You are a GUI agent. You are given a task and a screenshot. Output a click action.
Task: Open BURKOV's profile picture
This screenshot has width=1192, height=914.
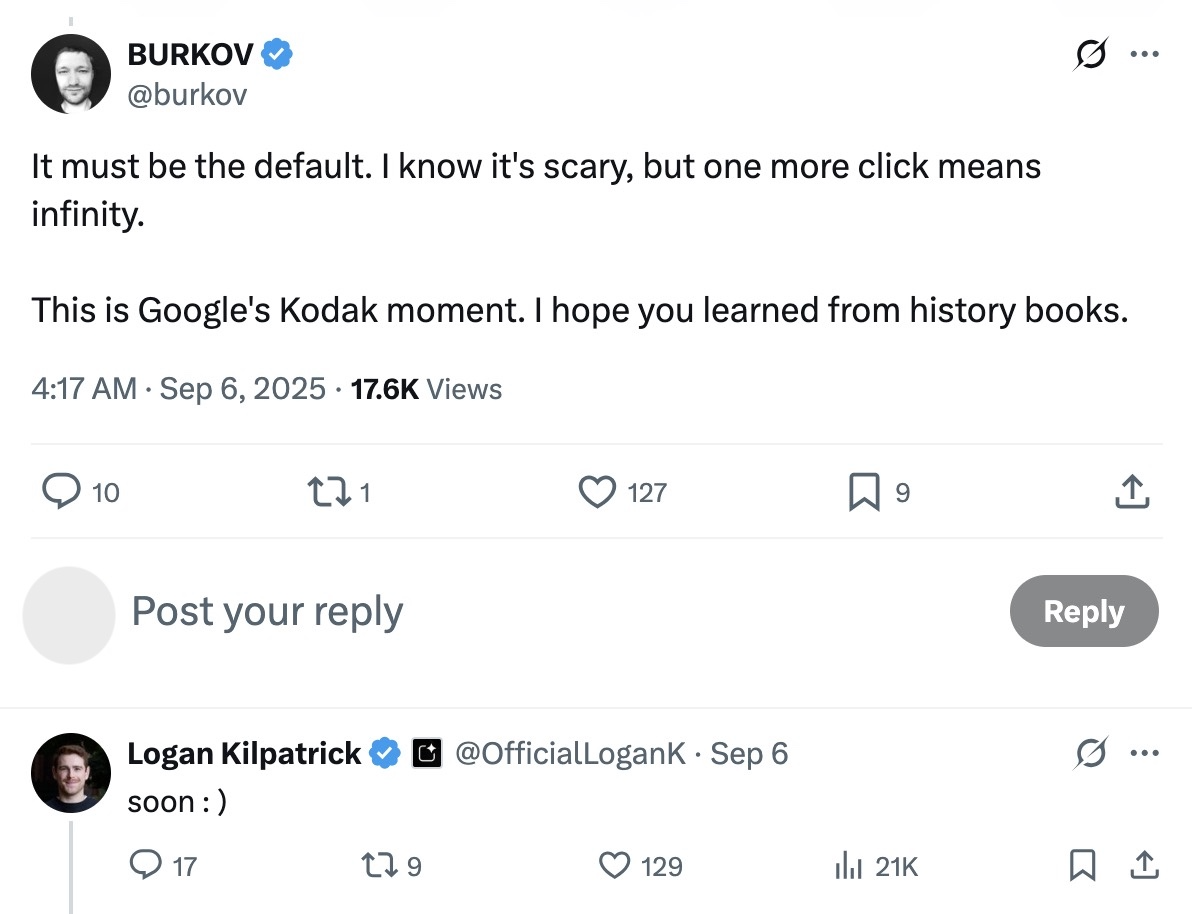pyautogui.click(x=70, y=74)
